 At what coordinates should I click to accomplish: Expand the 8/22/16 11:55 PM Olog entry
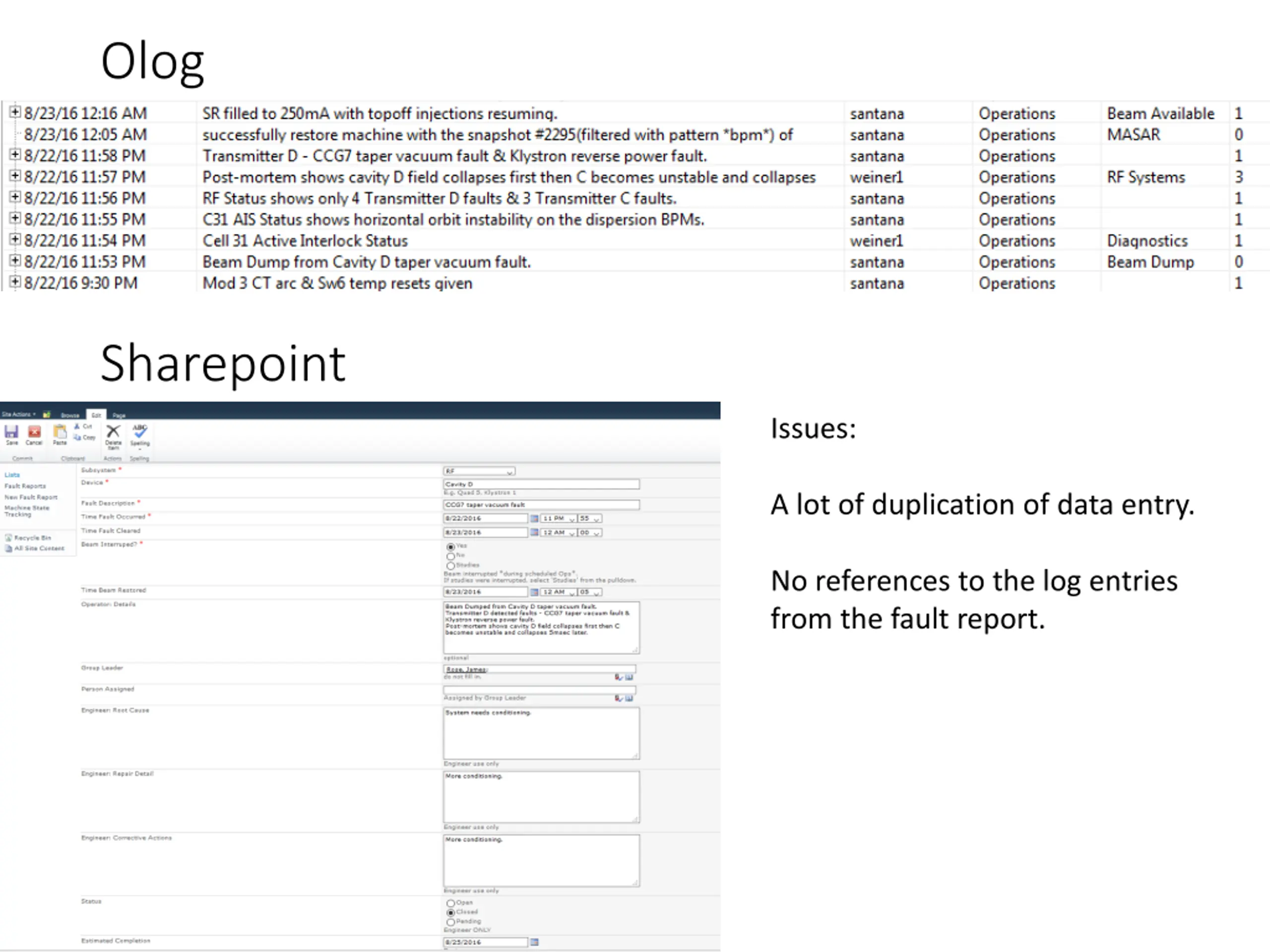15,218
